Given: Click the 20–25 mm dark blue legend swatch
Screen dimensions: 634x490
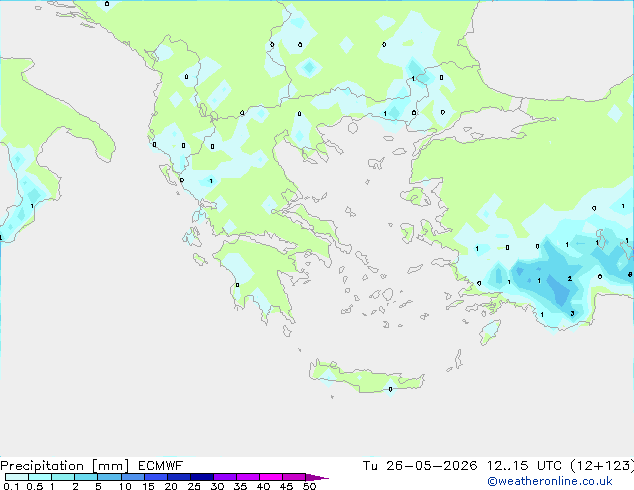Looking at the screenshot, I should click(179, 477).
